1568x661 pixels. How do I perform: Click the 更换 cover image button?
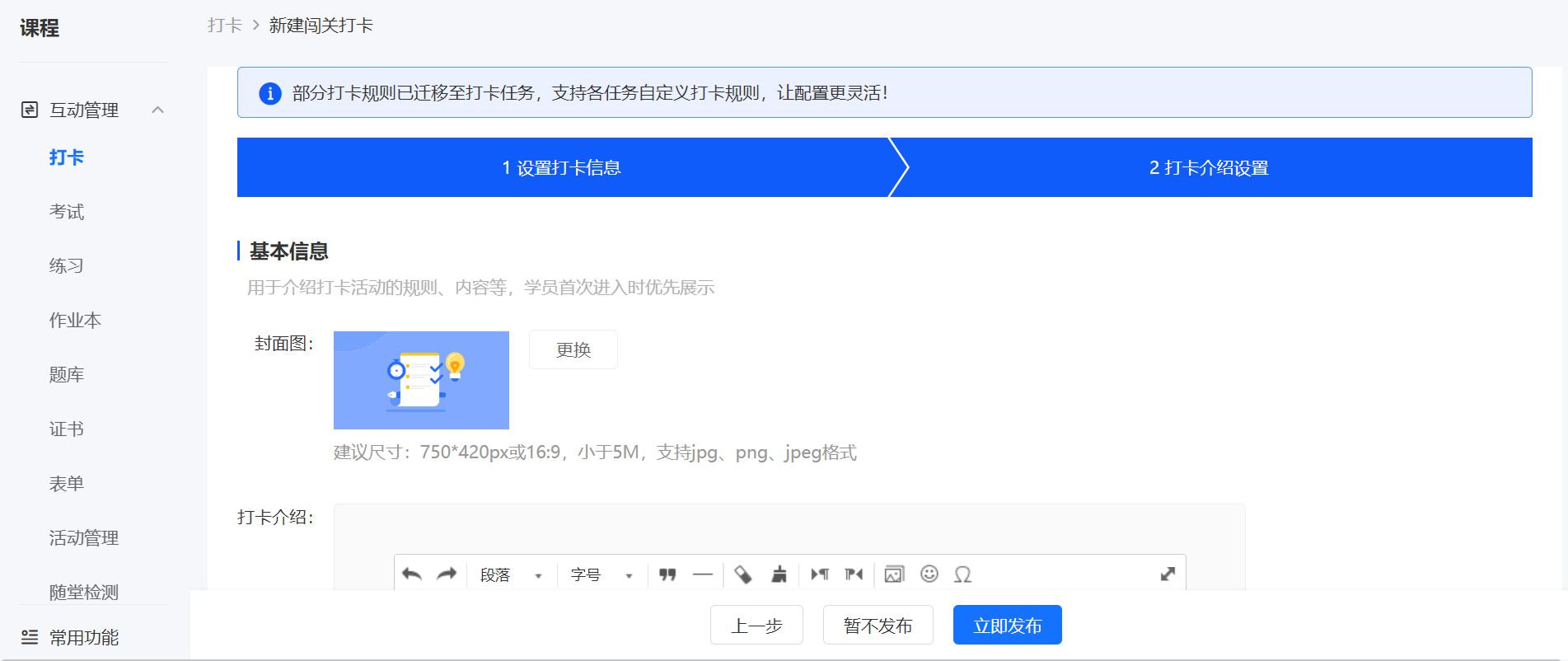573,349
